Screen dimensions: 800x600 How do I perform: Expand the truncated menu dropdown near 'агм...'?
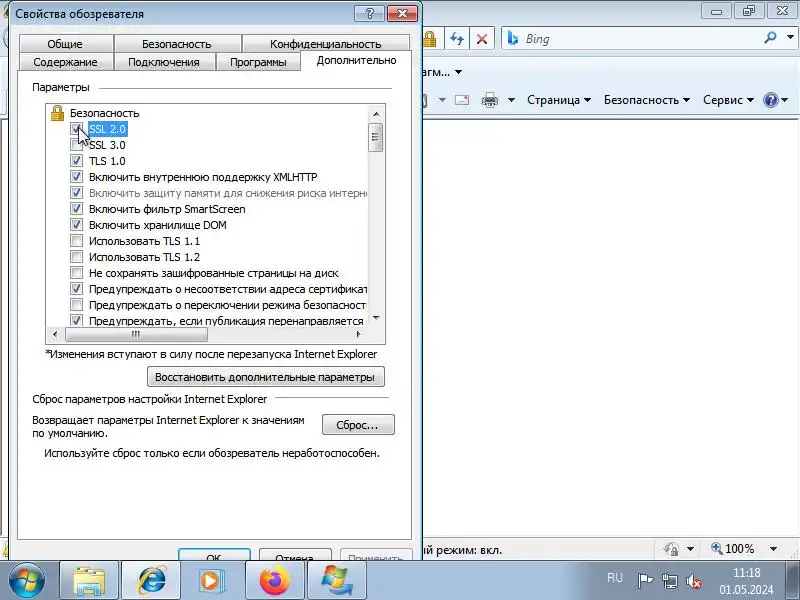tap(458, 72)
